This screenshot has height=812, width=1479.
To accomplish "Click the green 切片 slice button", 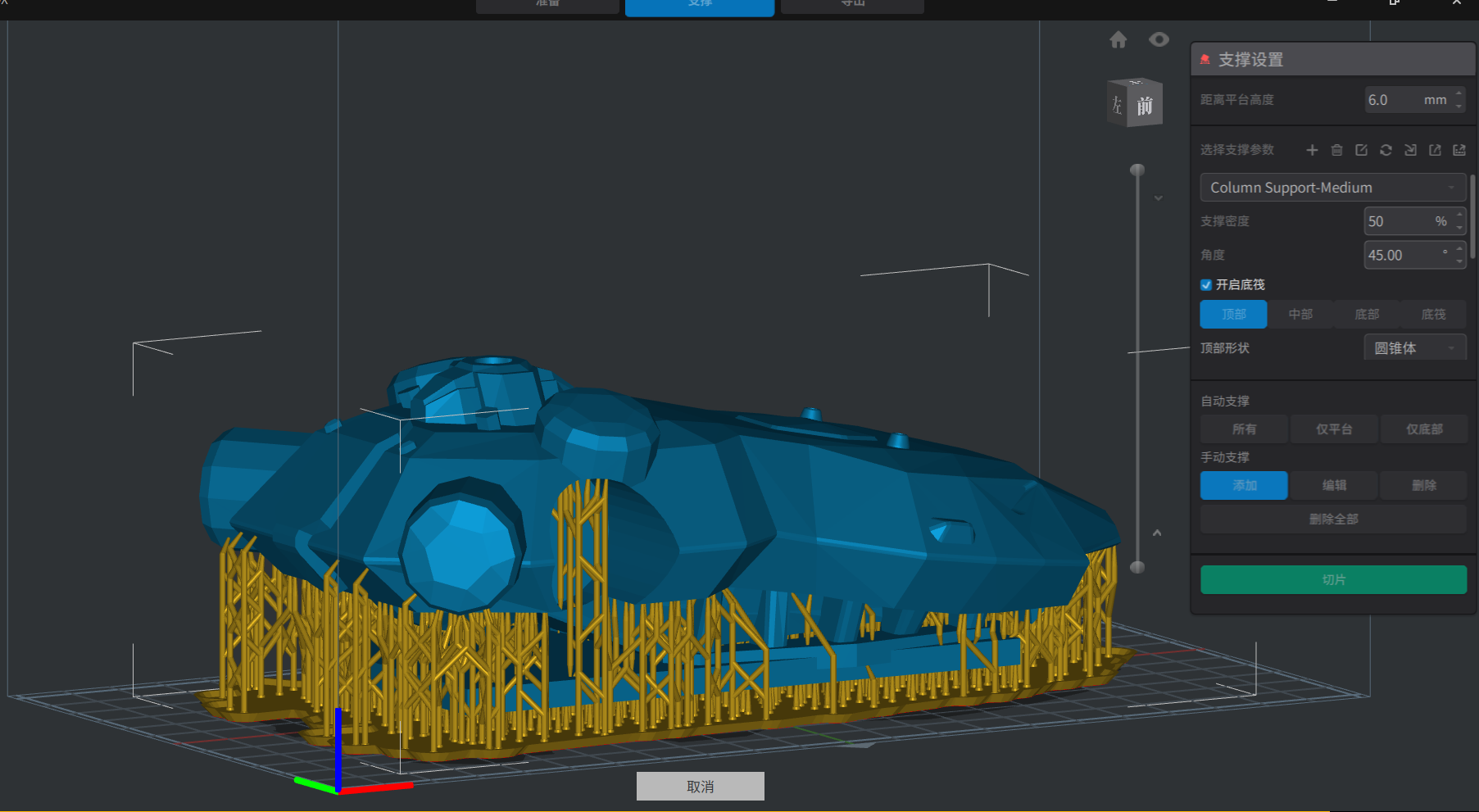I will coord(1333,580).
